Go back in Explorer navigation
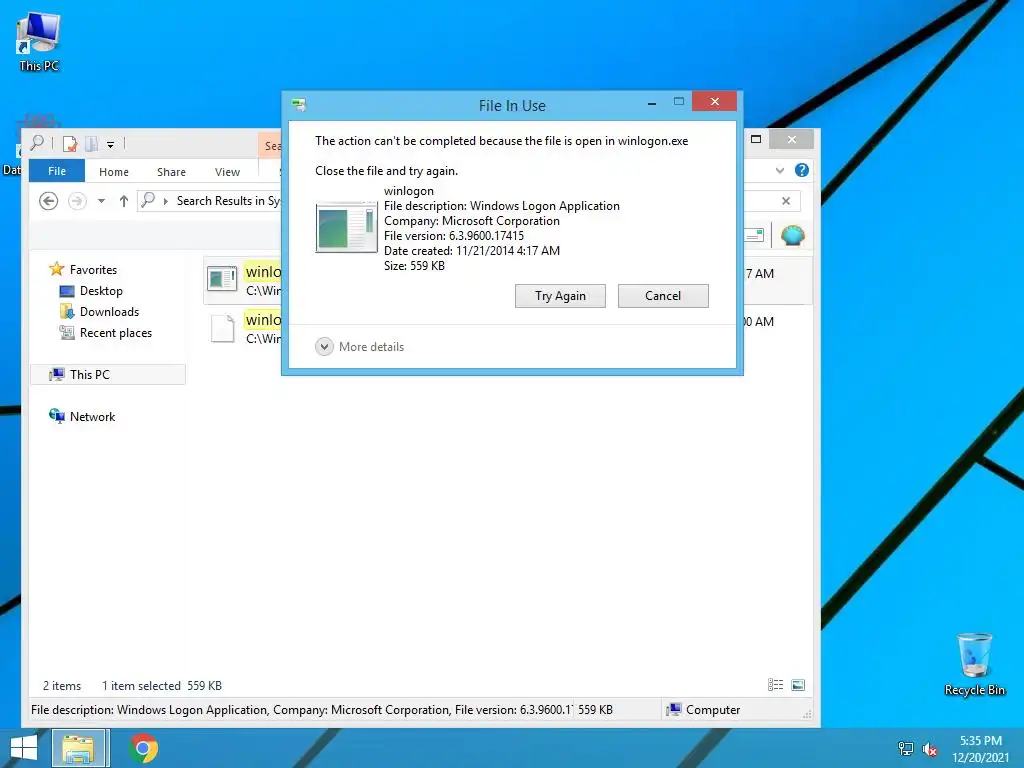This screenshot has width=1024, height=768. tap(48, 201)
